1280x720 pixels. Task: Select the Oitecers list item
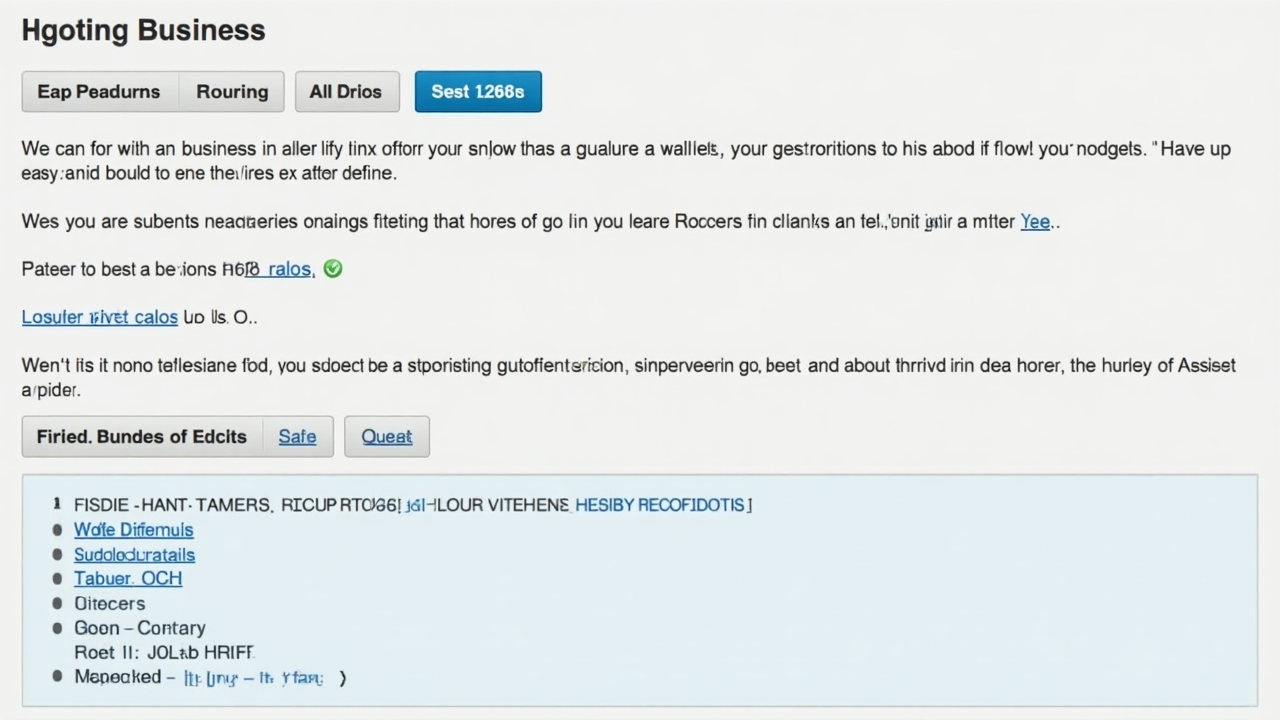click(x=110, y=604)
